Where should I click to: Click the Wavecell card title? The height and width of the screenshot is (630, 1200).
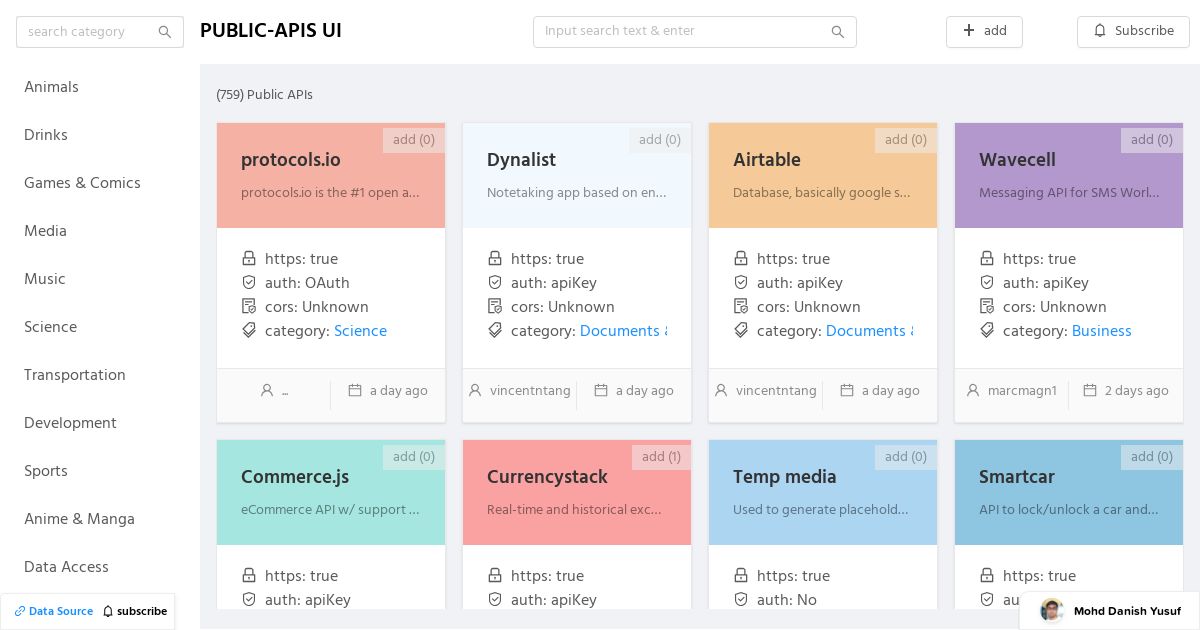(1017, 160)
